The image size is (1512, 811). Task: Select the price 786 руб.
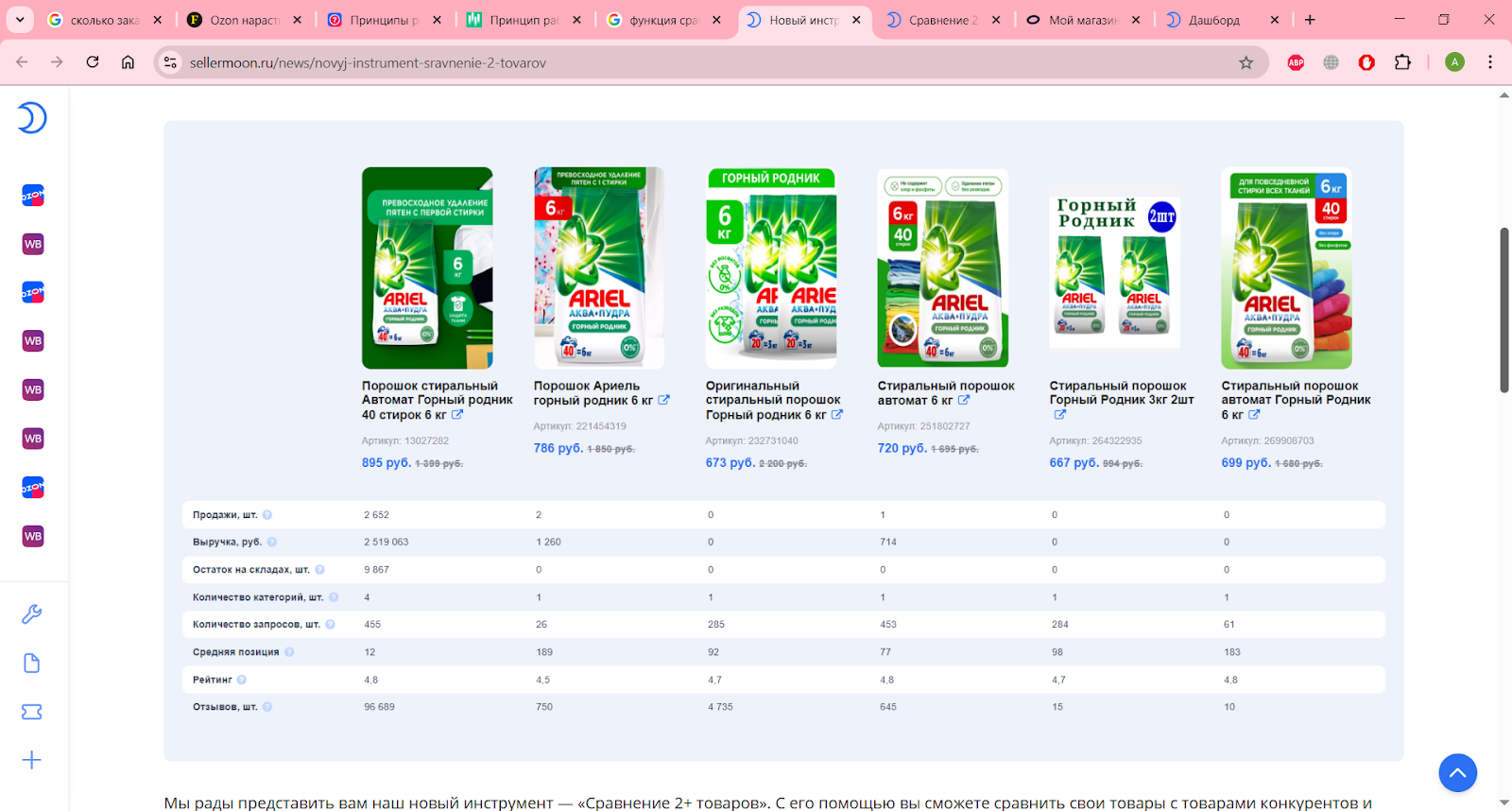point(558,448)
